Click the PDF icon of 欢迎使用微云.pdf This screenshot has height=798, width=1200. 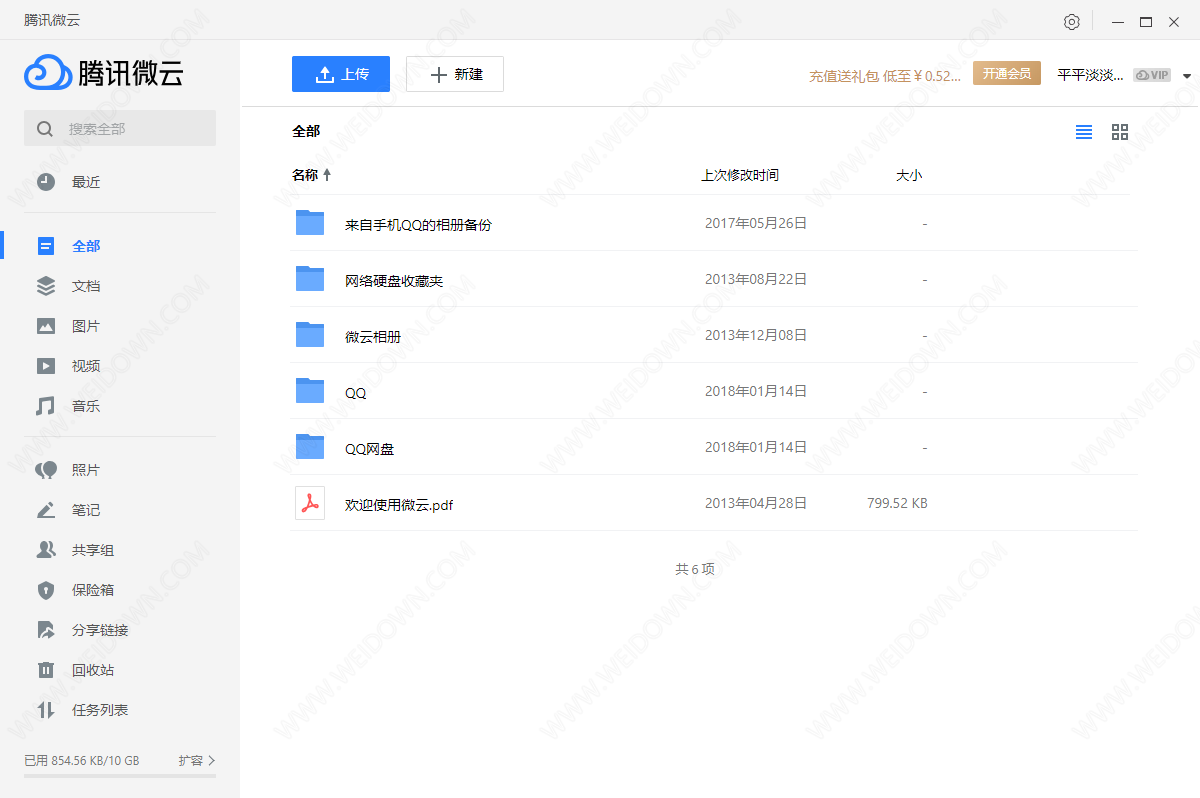click(310, 503)
